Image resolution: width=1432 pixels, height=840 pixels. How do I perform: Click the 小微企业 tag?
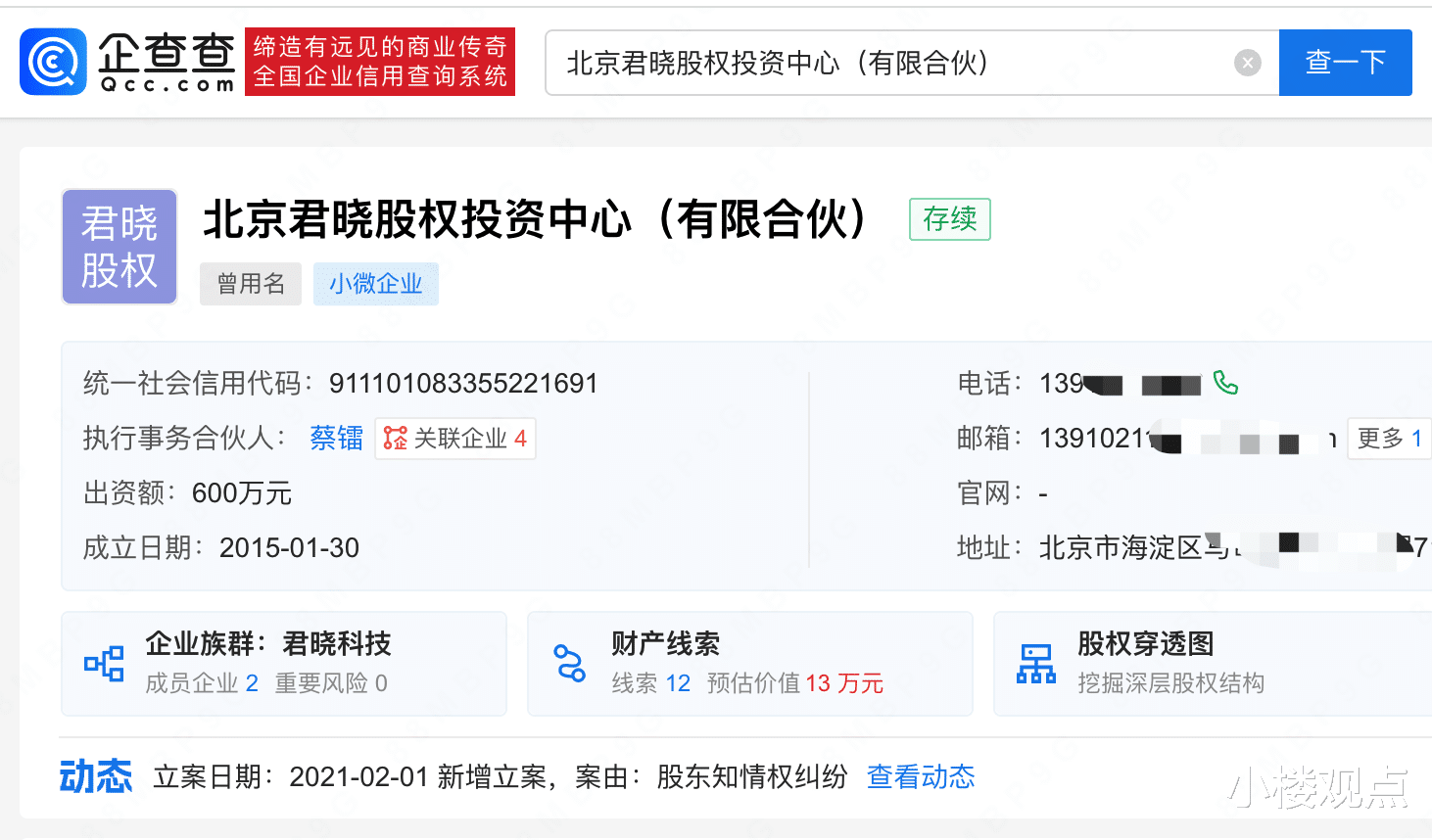pos(376,284)
